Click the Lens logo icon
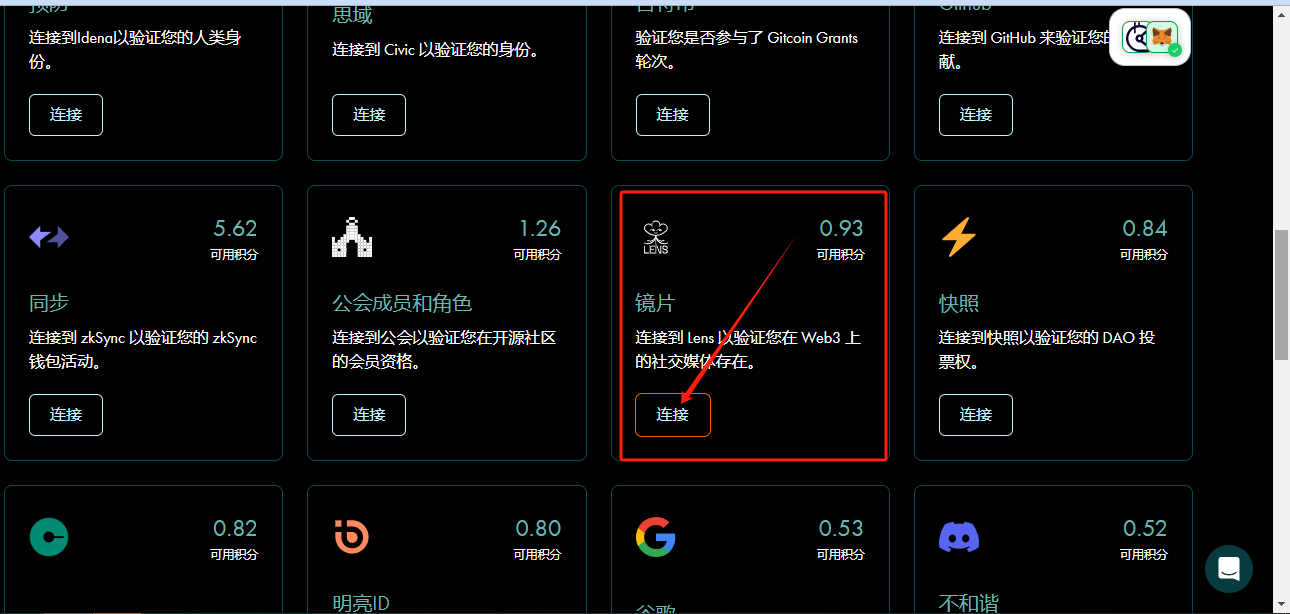Screen dimensions: 1290x614 point(655,237)
